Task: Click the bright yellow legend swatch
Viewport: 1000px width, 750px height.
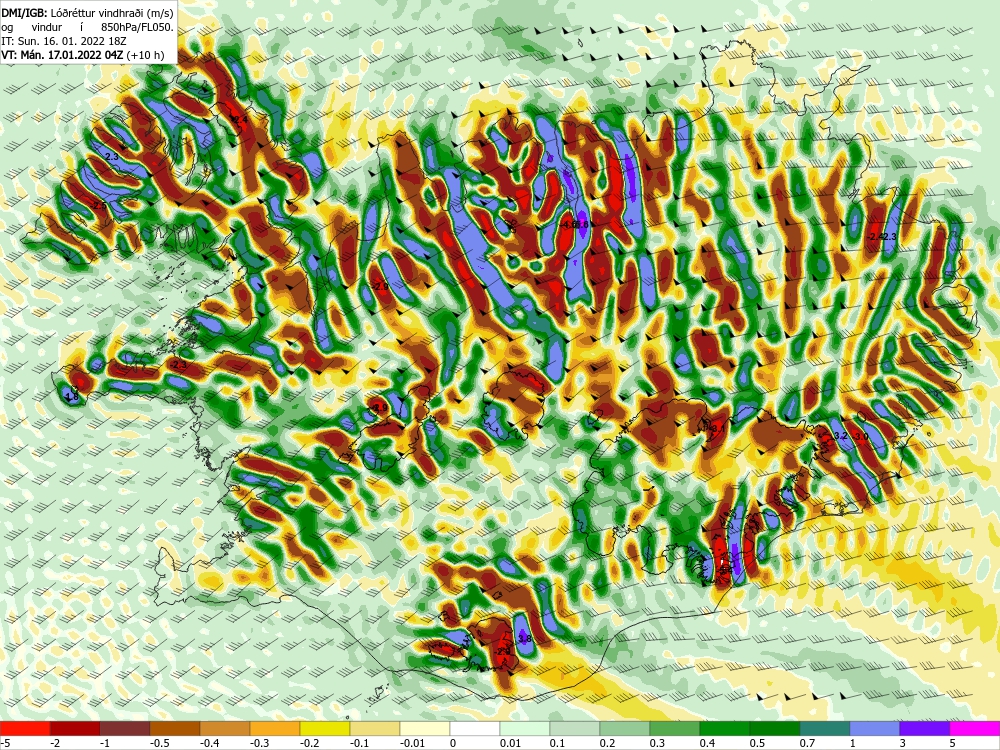Action: tap(325, 728)
